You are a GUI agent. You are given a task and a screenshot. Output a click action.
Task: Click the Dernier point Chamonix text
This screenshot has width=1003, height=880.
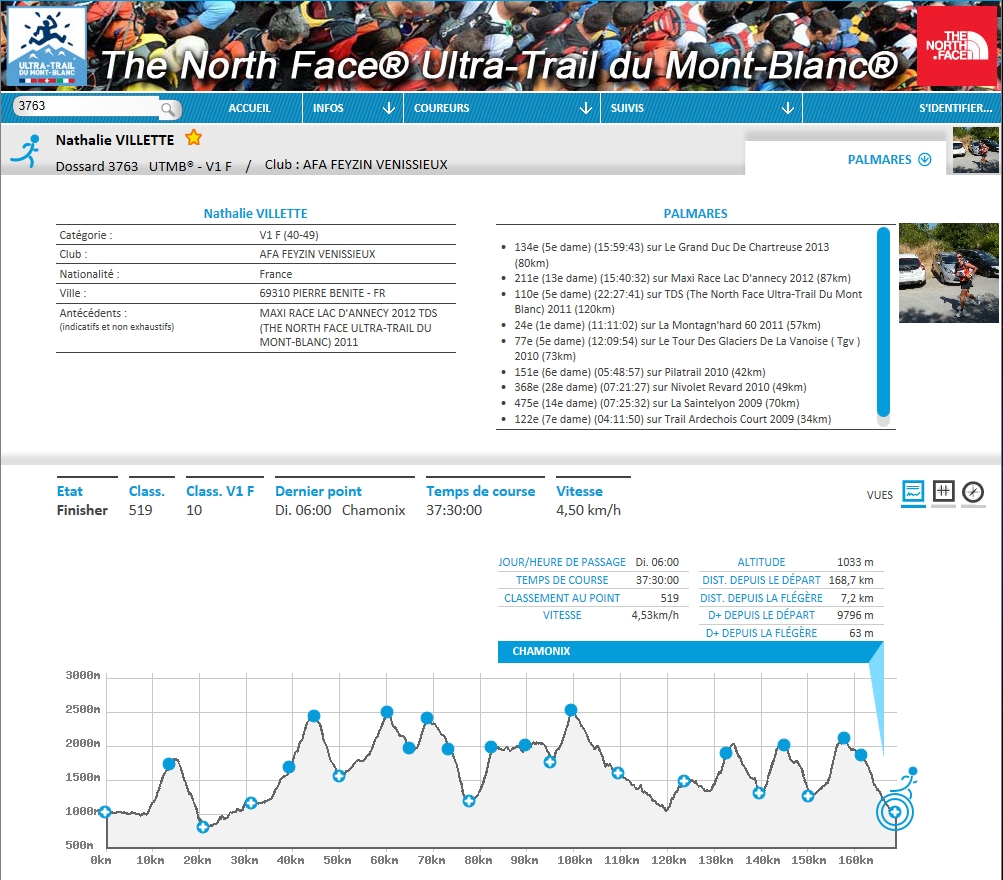pyautogui.click(x=374, y=510)
